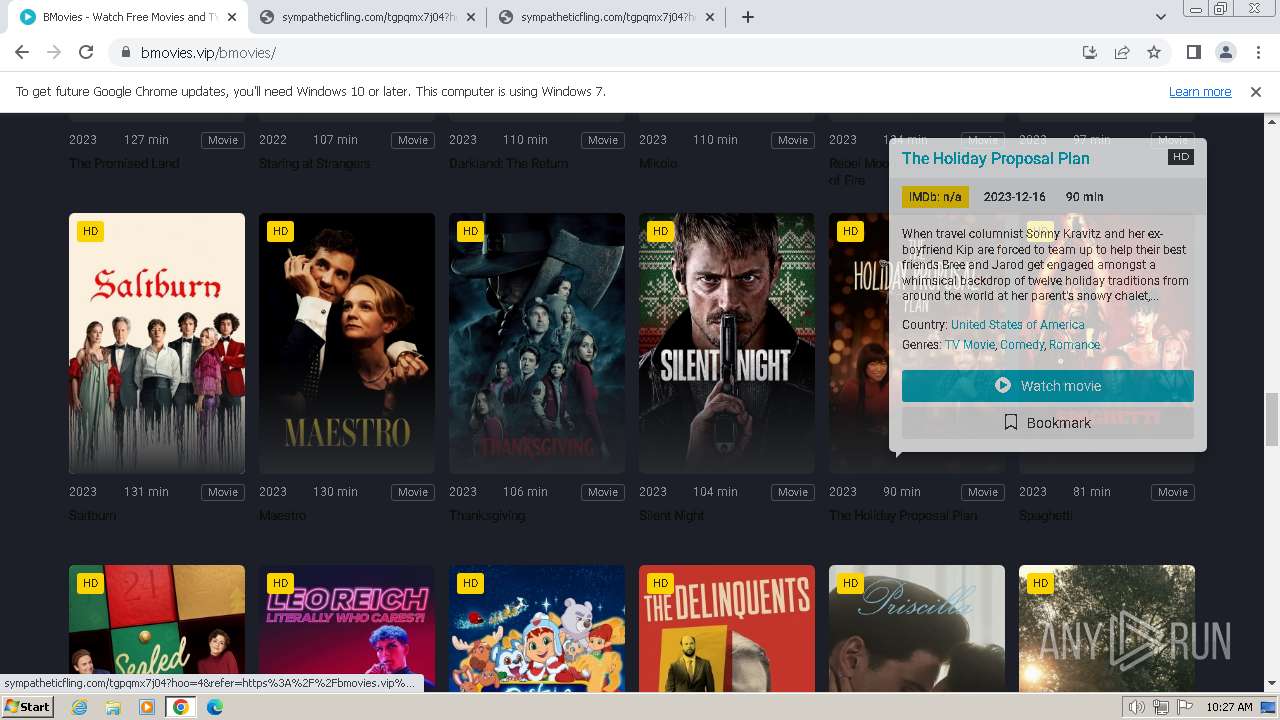Click The Promised Land title
This screenshot has height=720, width=1280.
coord(124,164)
